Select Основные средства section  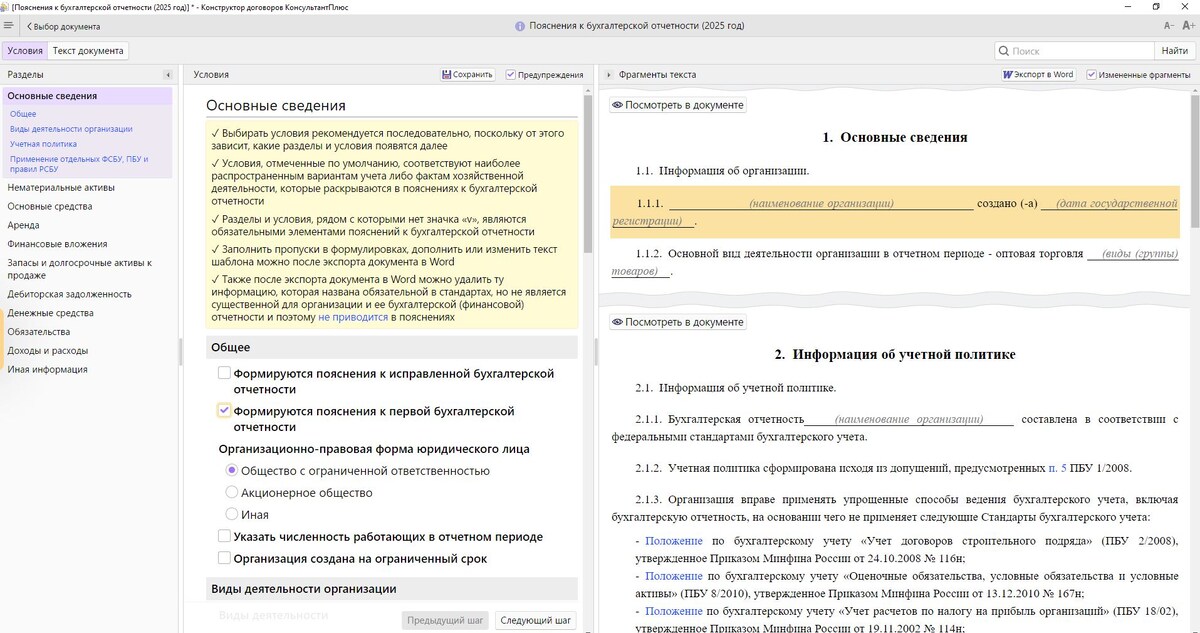[50, 206]
